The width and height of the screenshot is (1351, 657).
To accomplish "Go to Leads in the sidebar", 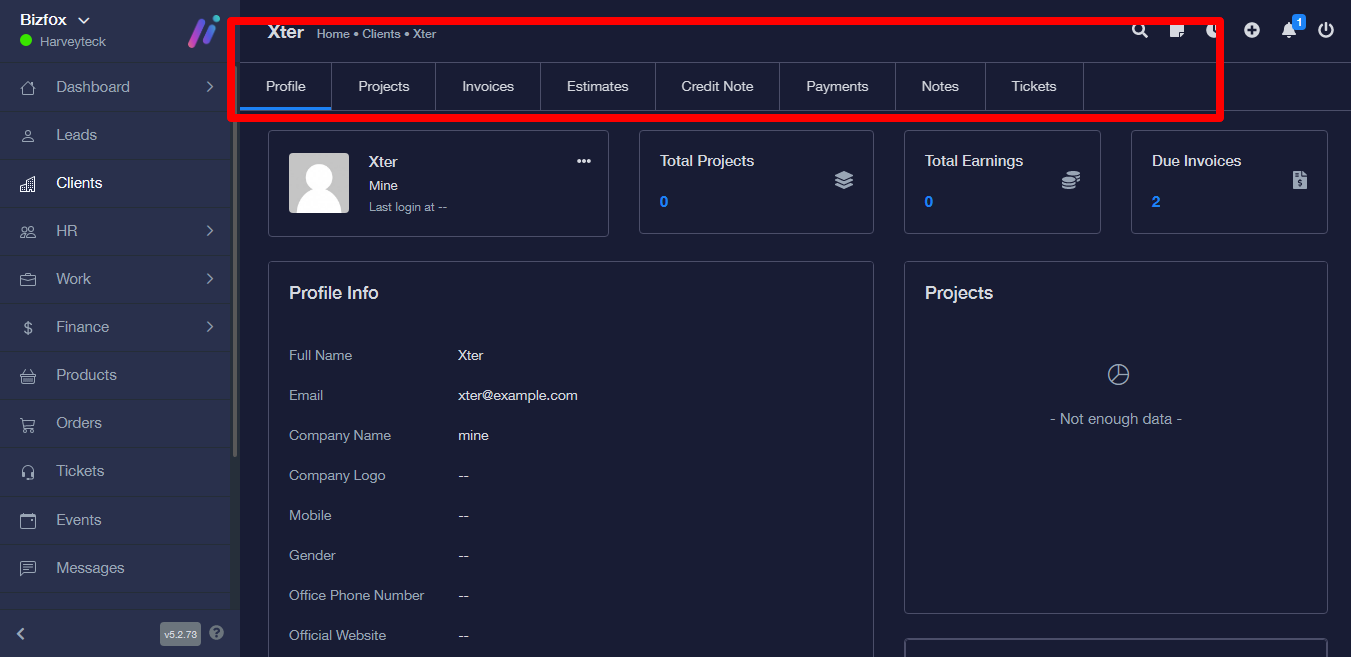I will [77, 135].
